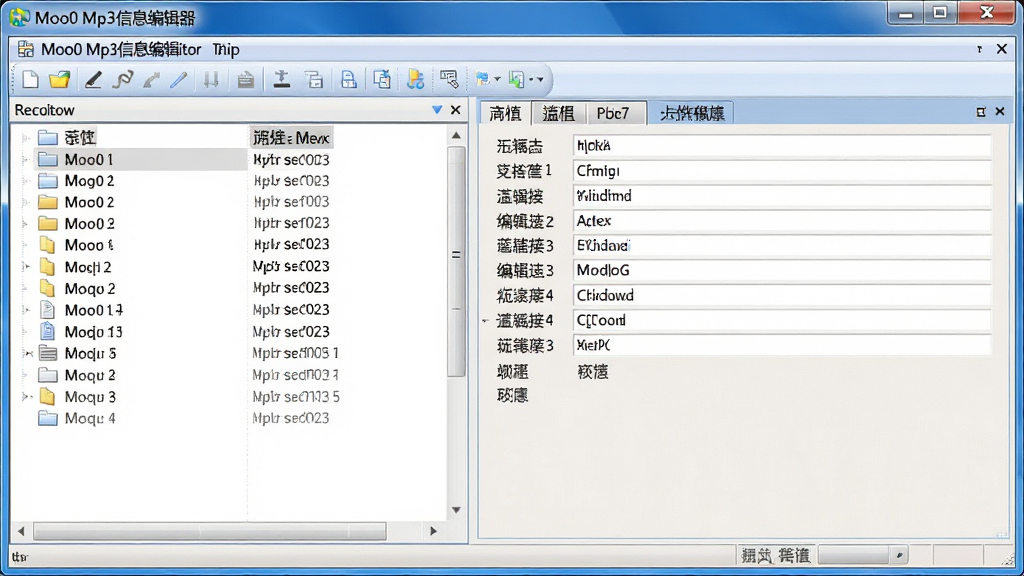The width and height of the screenshot is (1024, 576).
Task: Click the input field containing ModloG
Action: [x=782, y=270]
